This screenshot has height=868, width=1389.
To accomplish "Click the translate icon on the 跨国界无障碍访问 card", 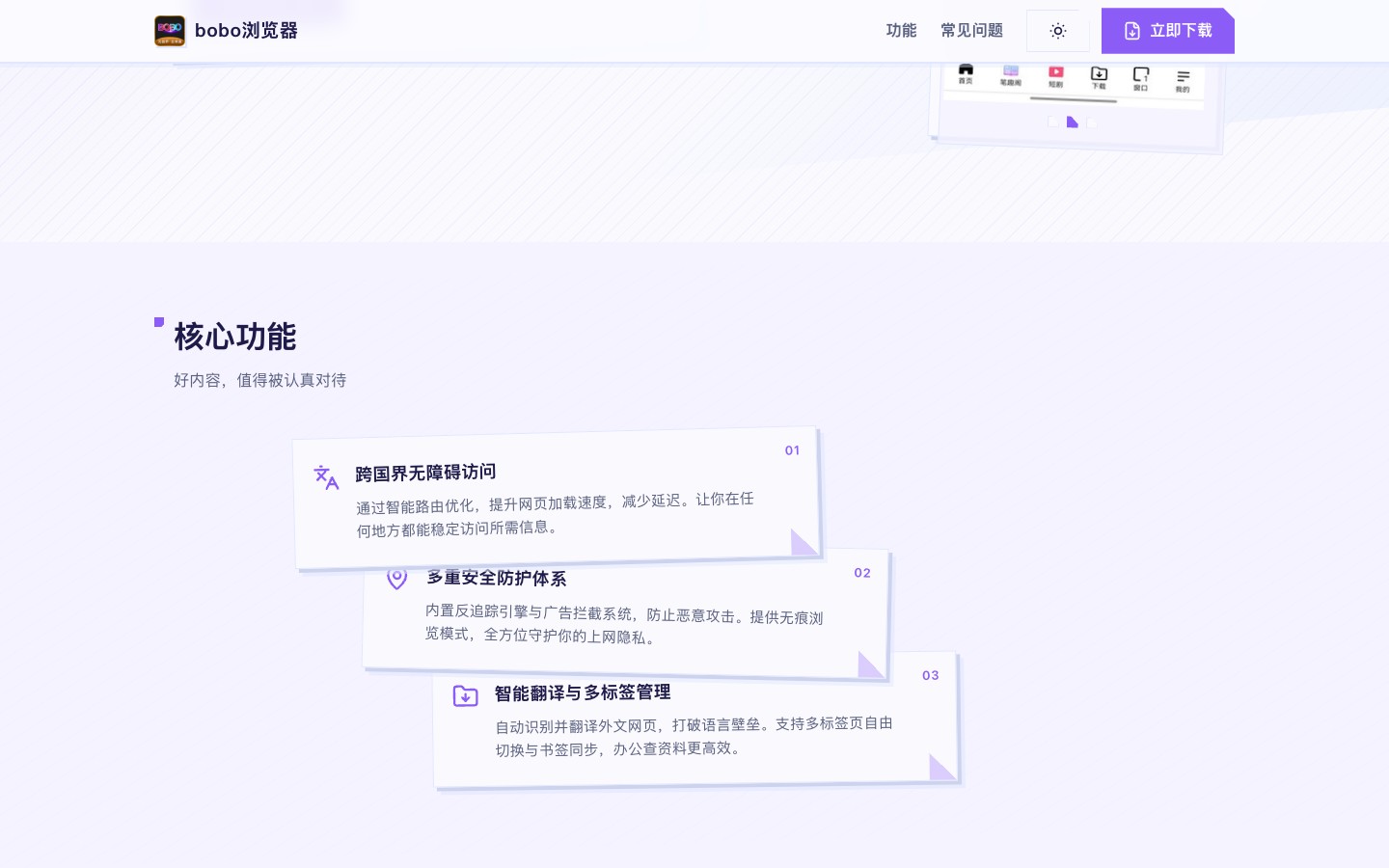I will point(326,477).
